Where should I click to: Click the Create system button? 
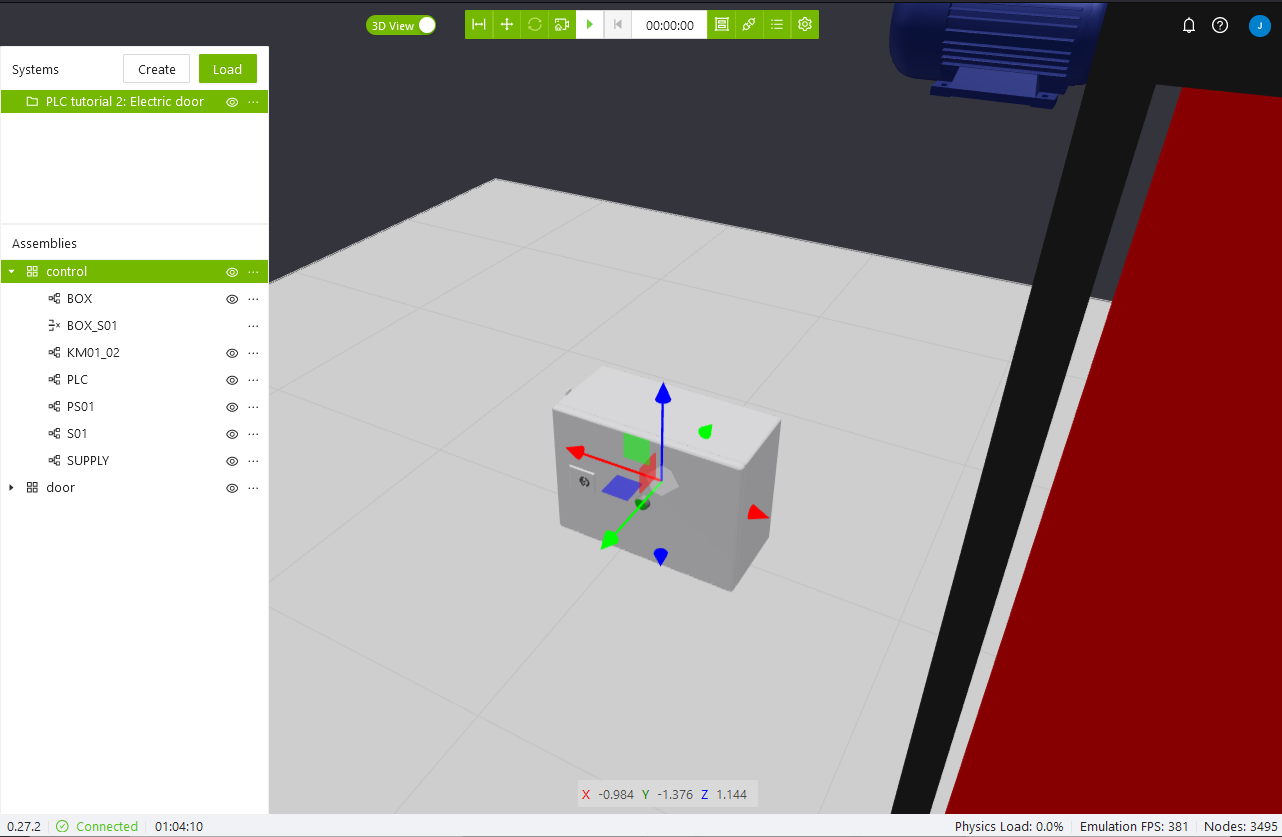(x=156, y=69)
